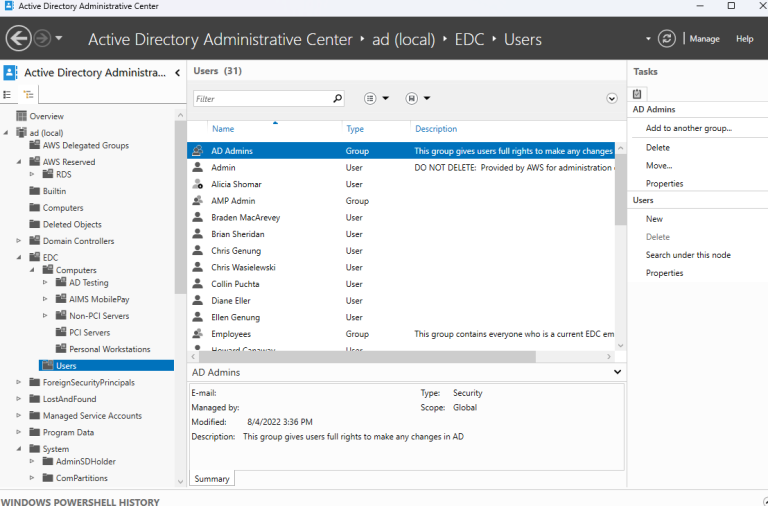
Task: Open the Help menu
Action: (744, 39)
